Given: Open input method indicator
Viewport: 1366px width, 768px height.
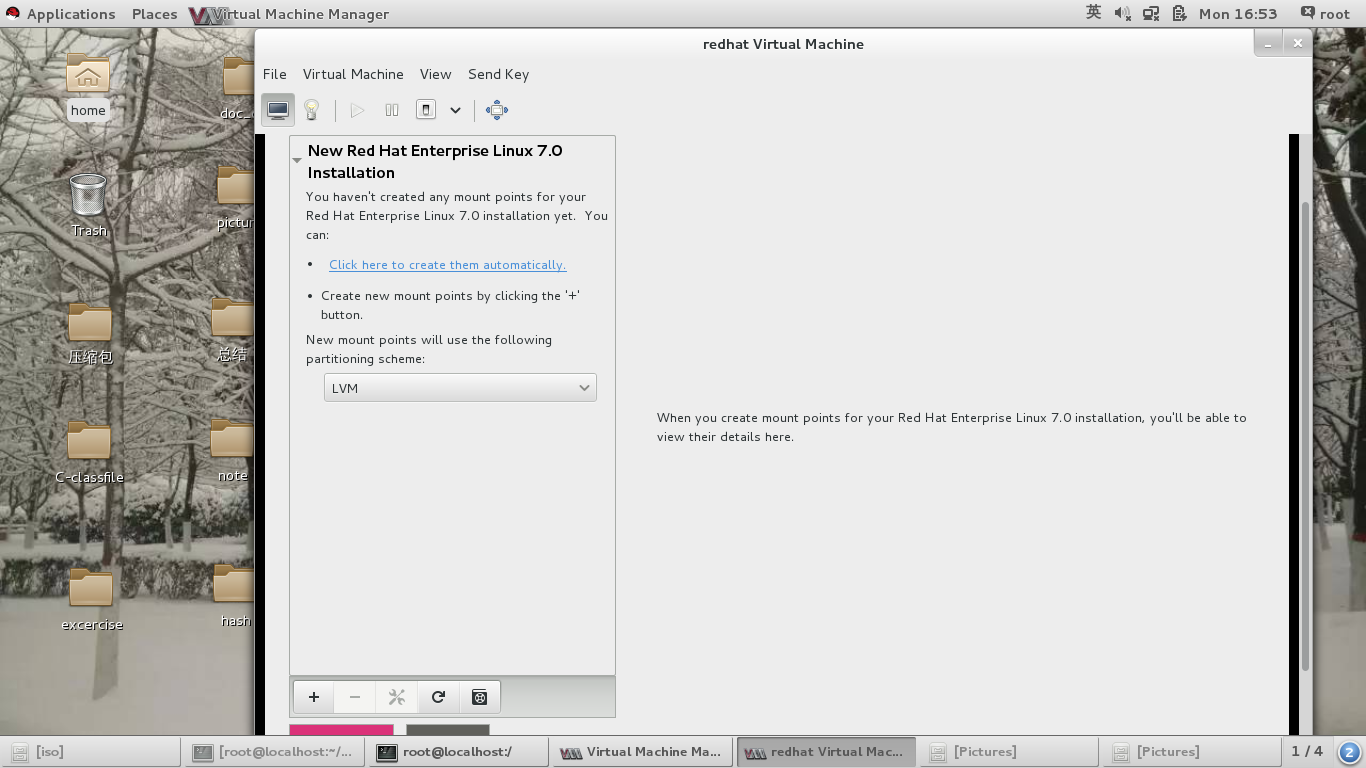Looking at the screenshot, I should [1093, 13].
